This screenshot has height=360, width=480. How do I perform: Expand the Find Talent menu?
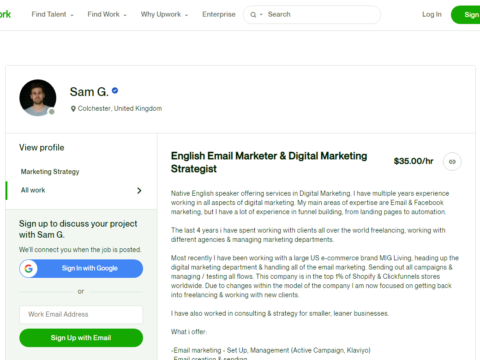[x=52, y=14]
